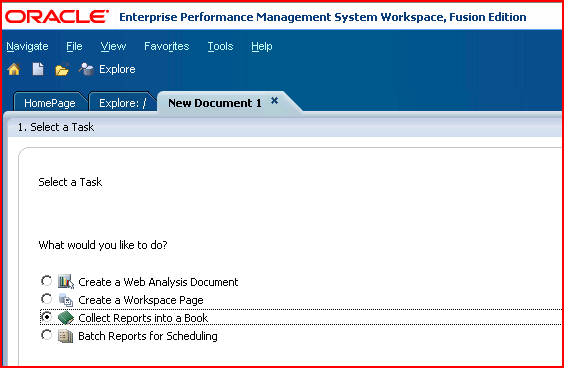This screenshot has height=368, width=564.
Task: Select Create a Workspace Page radio button
Action: [46, 299]
